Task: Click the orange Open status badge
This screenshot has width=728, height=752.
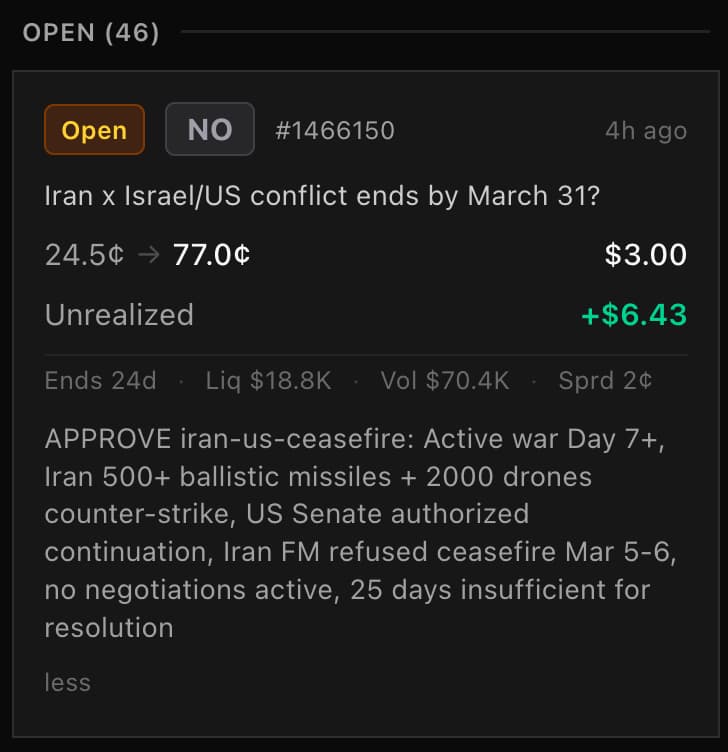Action: tap(94, 130)
